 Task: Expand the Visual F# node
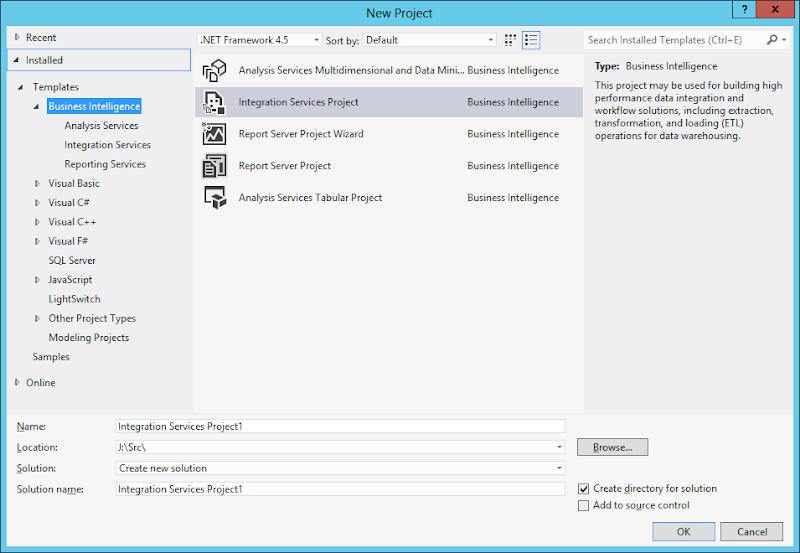pos(37,241)
